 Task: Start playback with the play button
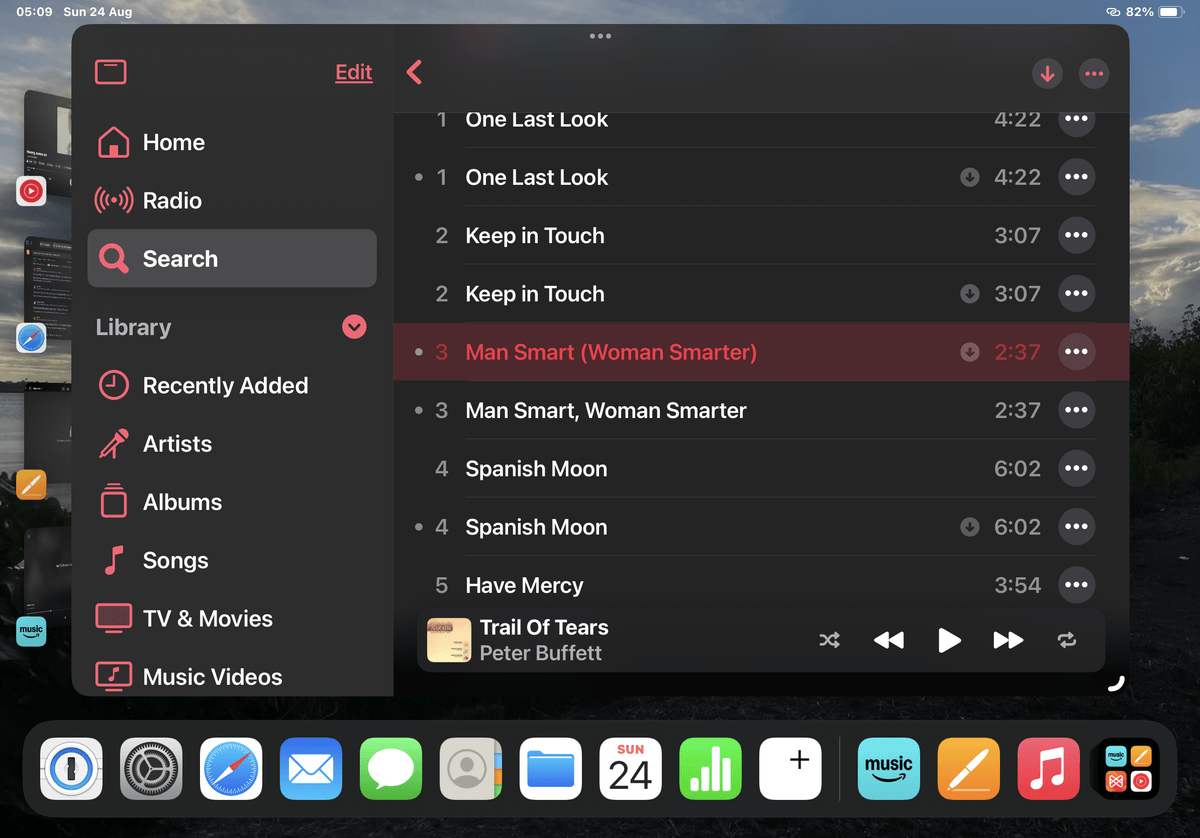click(949, 640)
